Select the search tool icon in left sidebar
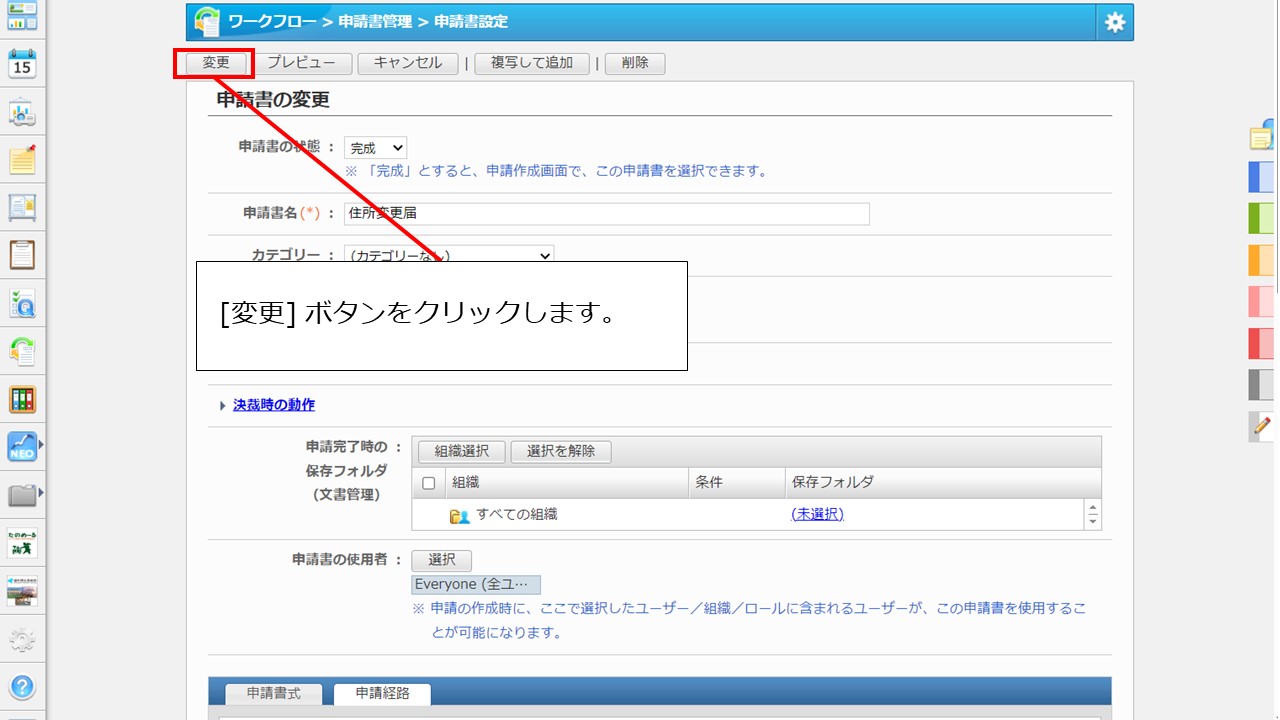This screenshot has width=1280, height=720. pyautogui.click(x=20, y=302)
